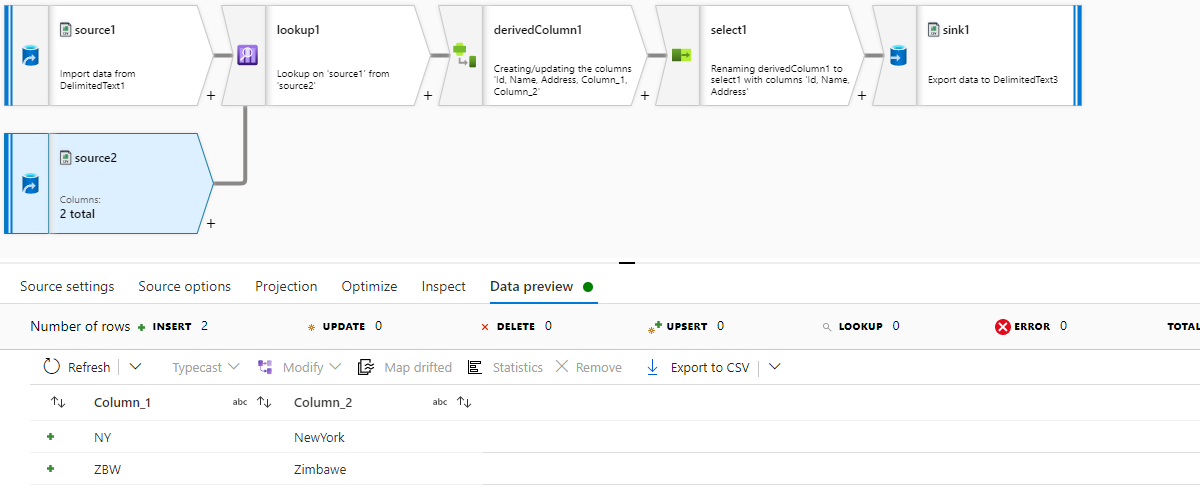Select the select1 transformation icon
1200x502 pixels.
(x=681, y=56)
